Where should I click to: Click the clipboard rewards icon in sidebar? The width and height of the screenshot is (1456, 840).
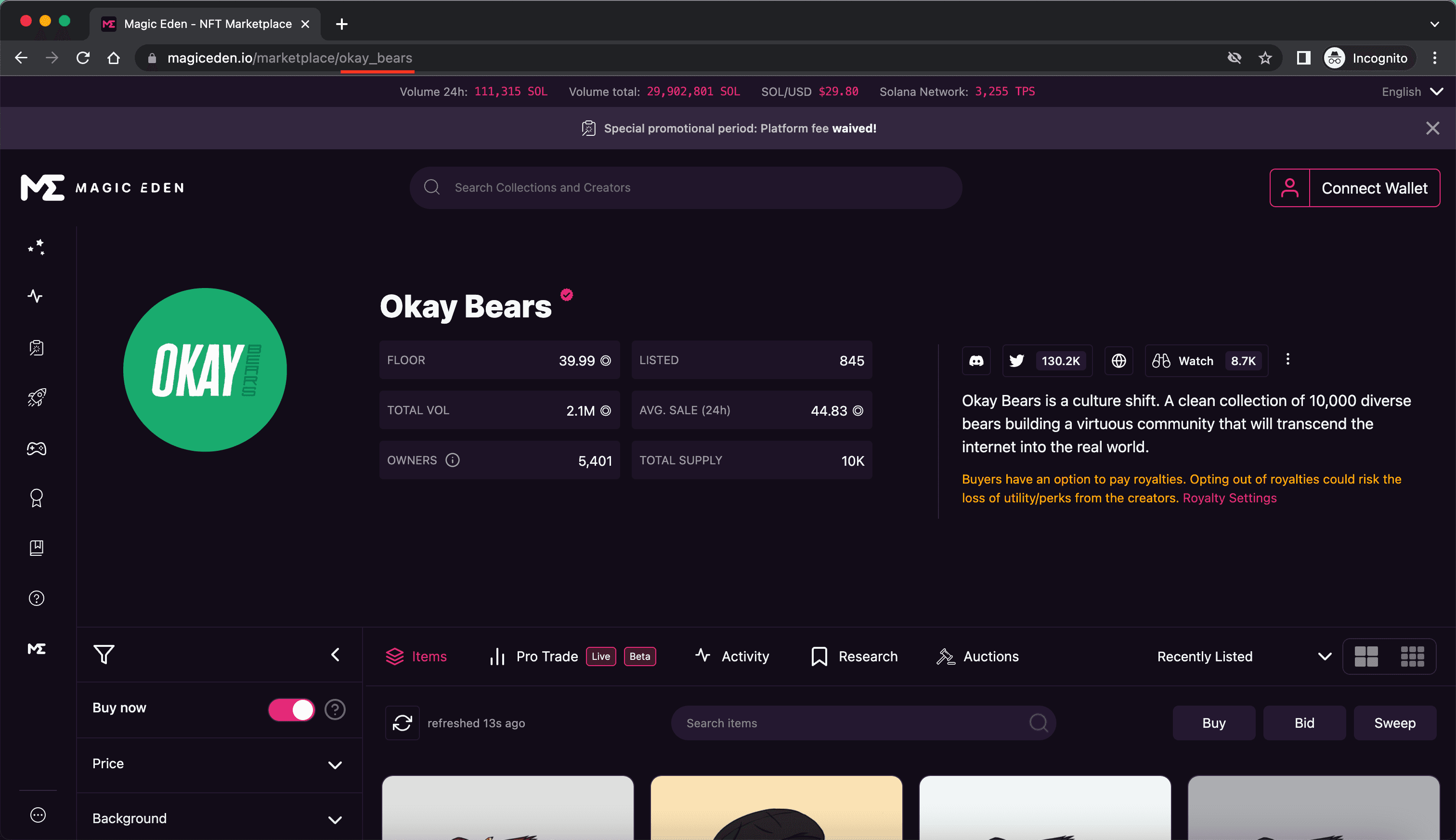pos(36,347)
